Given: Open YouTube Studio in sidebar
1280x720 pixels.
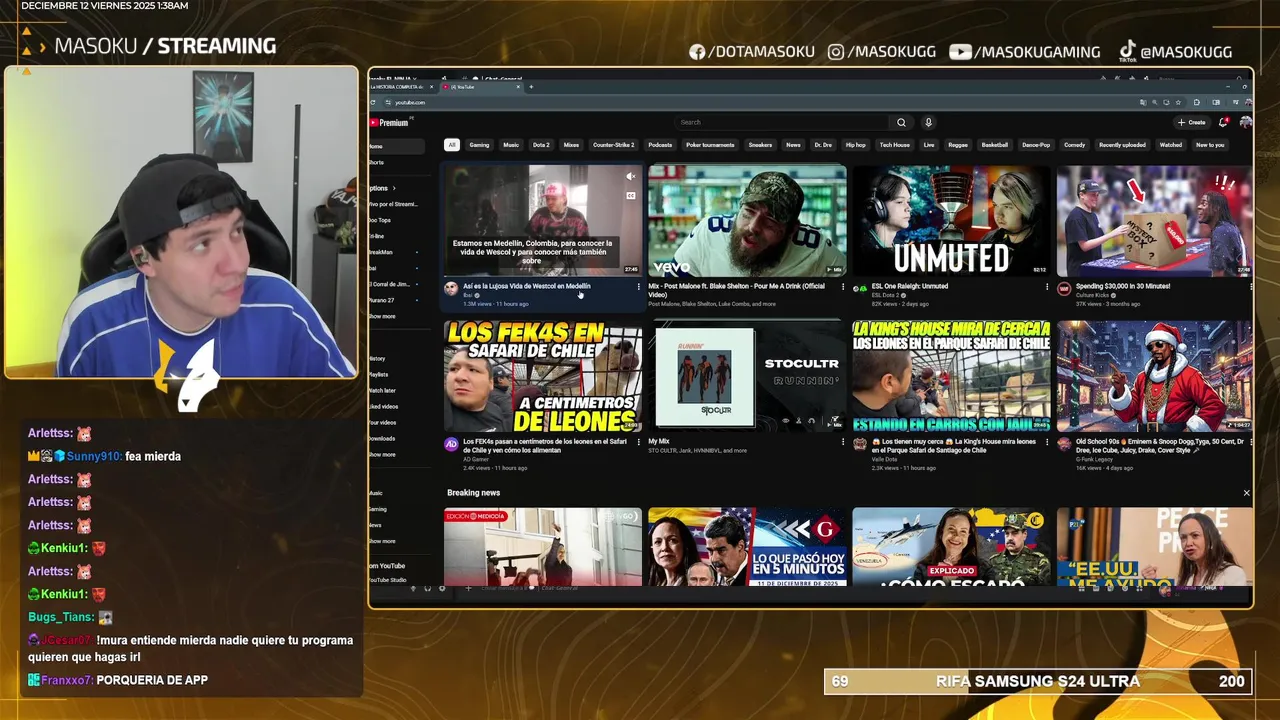Looking at the screenshot, I should coord(388,580).
